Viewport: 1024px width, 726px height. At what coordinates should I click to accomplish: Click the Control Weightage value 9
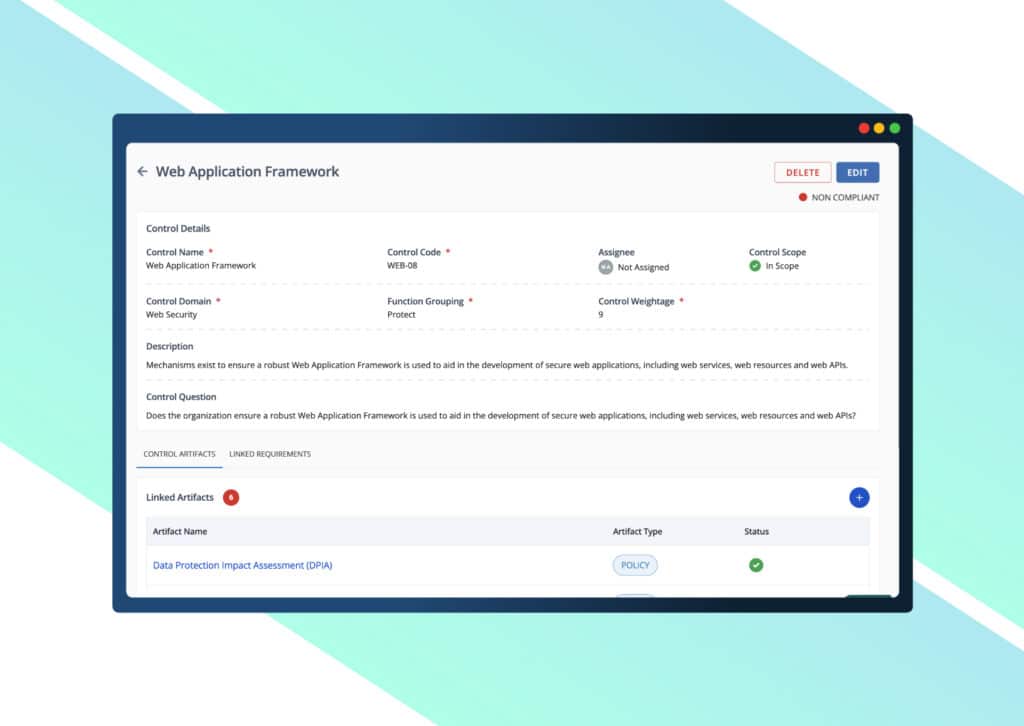[601, 315]
